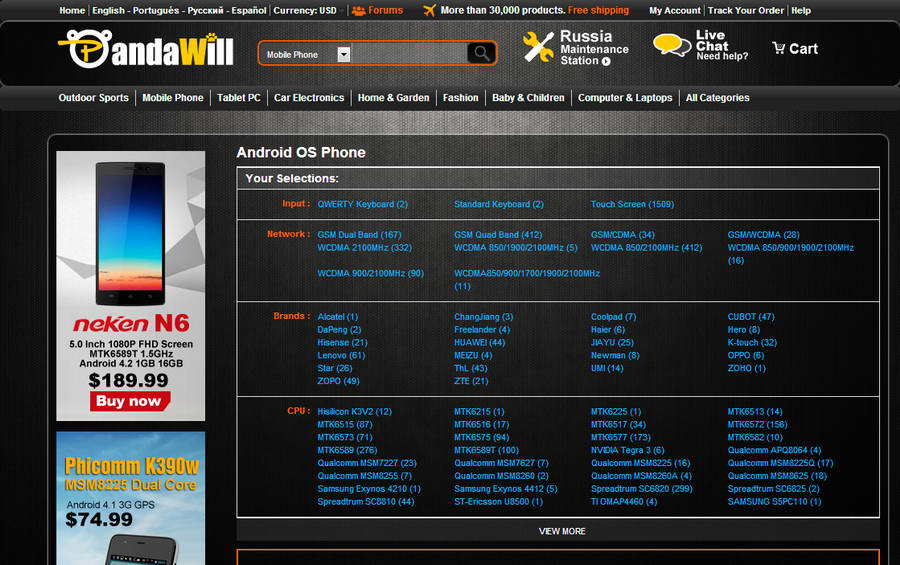The width and height of the screenshot is (900, 565).
Task: Open All Categories menu
Action: click(717, 98)
